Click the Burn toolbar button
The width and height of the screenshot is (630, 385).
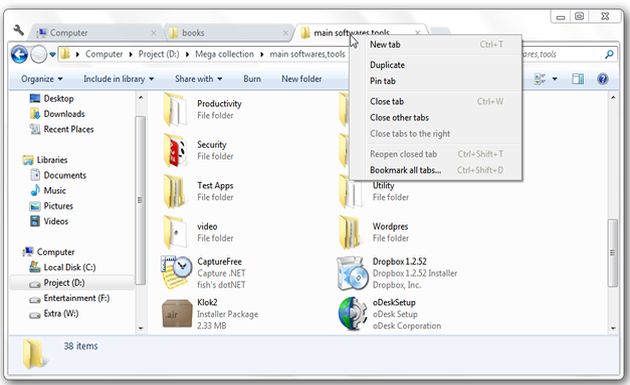click(x=252, y=79)
